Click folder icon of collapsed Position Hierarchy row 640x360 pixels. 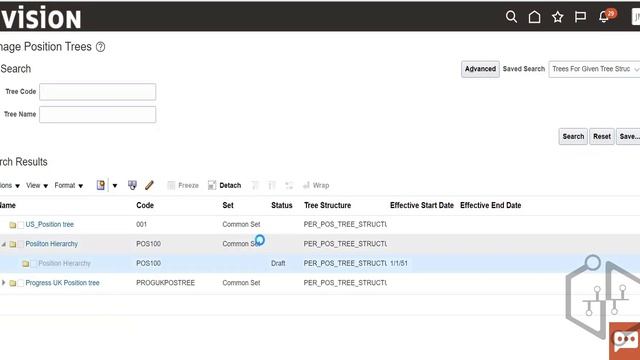tap(13, 244)
